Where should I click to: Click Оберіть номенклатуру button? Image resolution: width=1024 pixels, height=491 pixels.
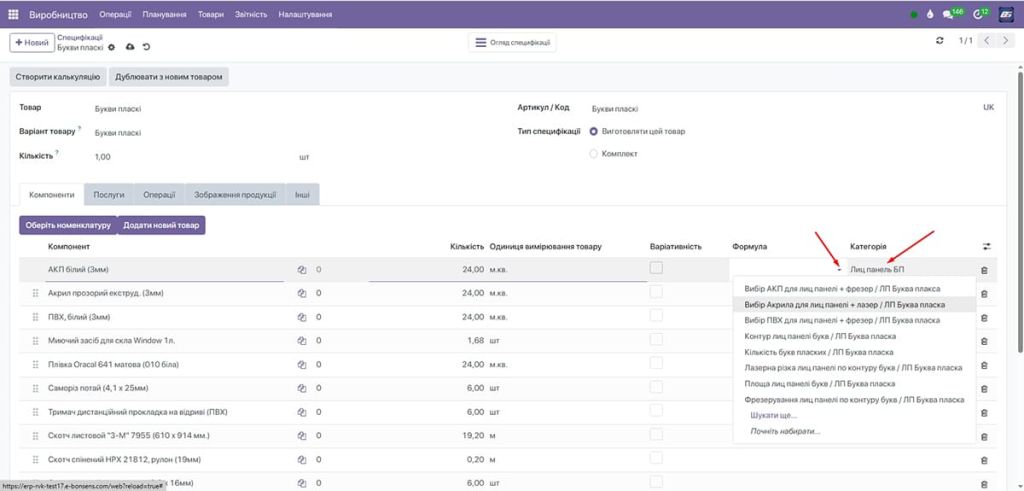[x=68, y=225]
